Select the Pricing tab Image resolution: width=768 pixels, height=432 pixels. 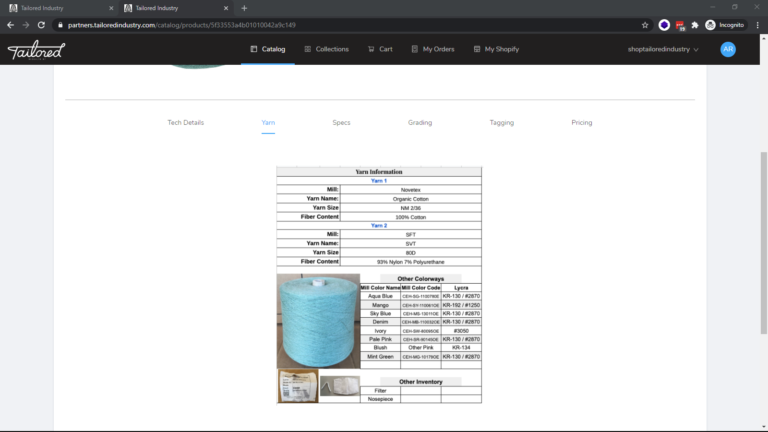click(581, 123)
